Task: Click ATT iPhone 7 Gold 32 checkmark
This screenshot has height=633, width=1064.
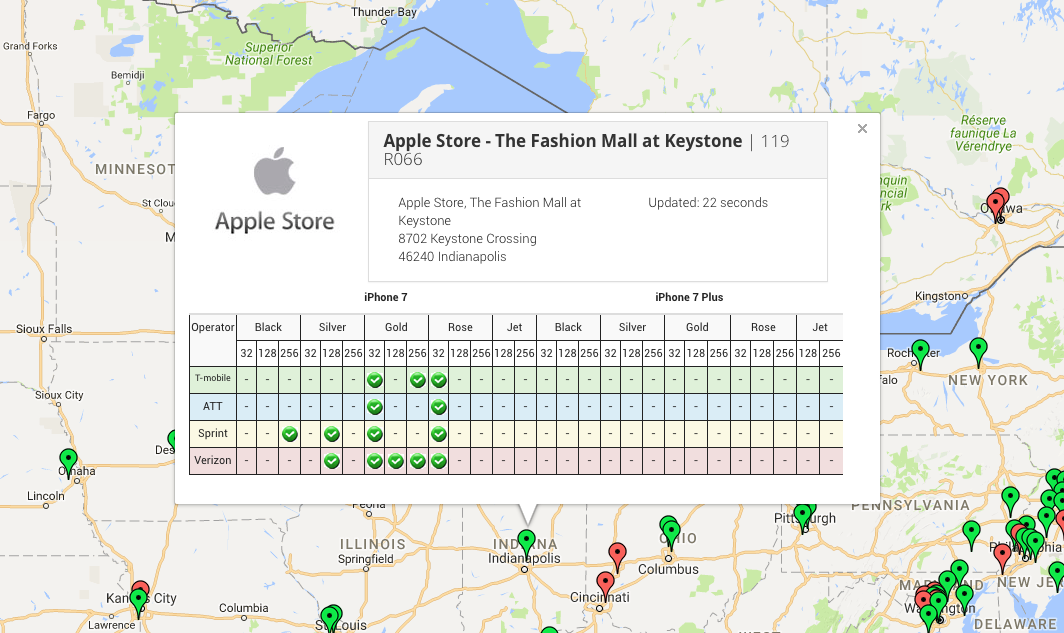Action: 375,407
